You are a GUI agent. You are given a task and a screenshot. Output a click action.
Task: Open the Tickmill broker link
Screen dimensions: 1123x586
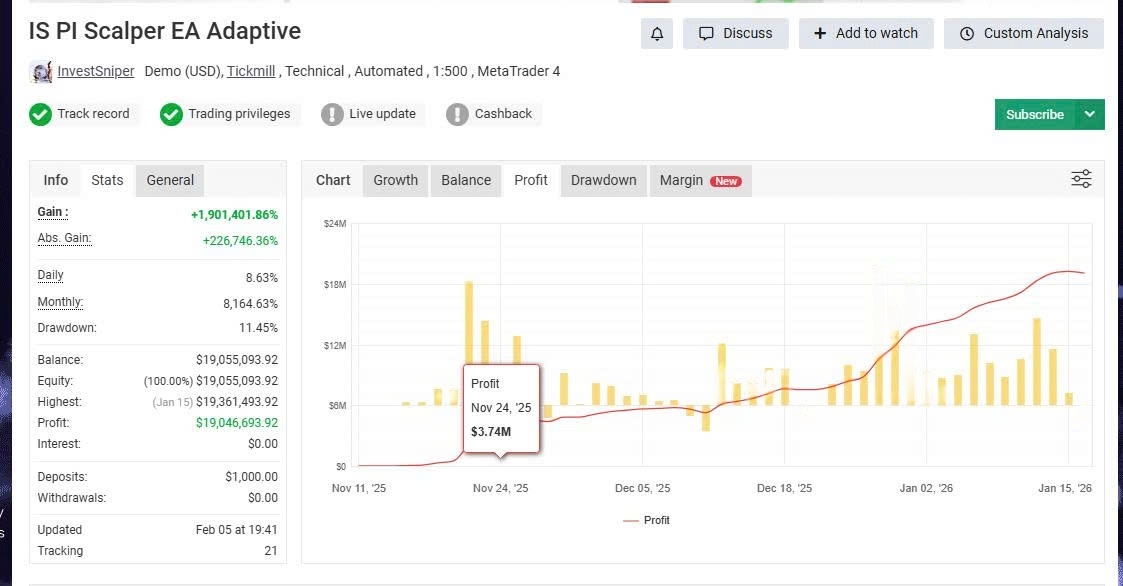pos(250,71)
